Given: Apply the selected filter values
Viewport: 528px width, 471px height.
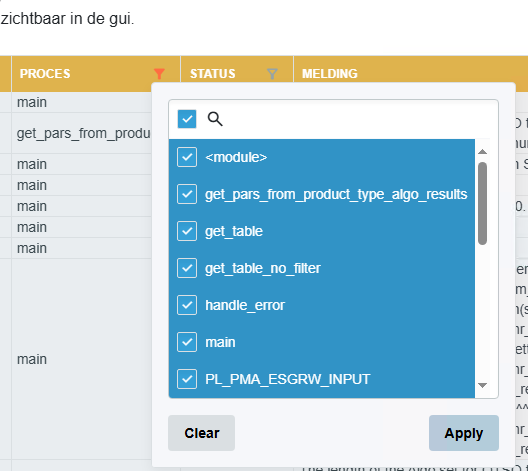Looking at the screenshot, I should (464, 433).
